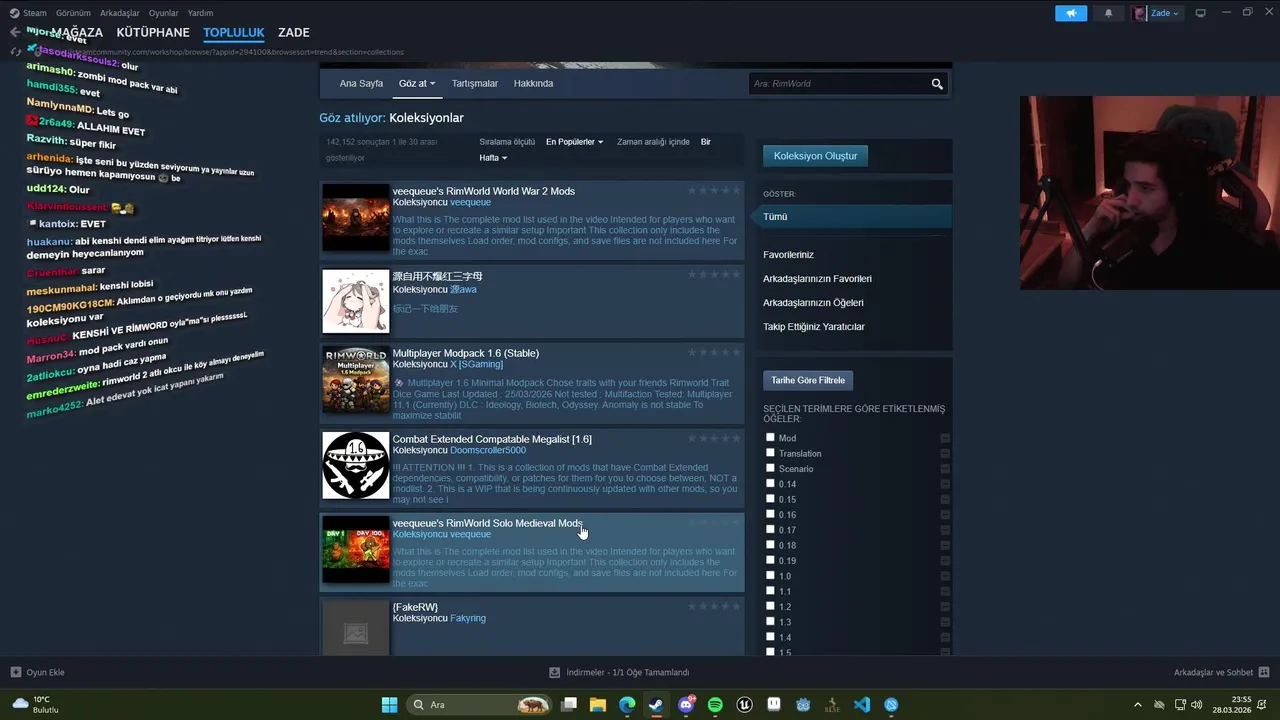1280x720 pixels.
Task: Click the Oyun Ekle plus icon
Action: [16, 672]
